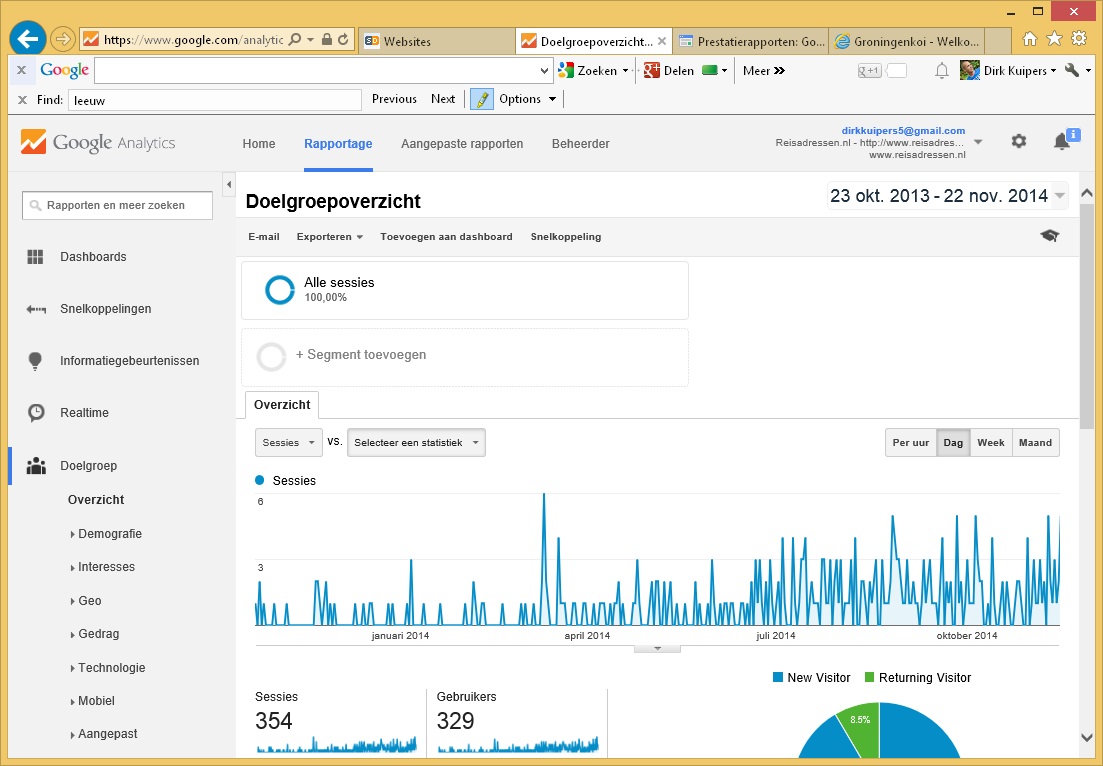Open Aangepaste rapporten tab

[x=462, y=143]
